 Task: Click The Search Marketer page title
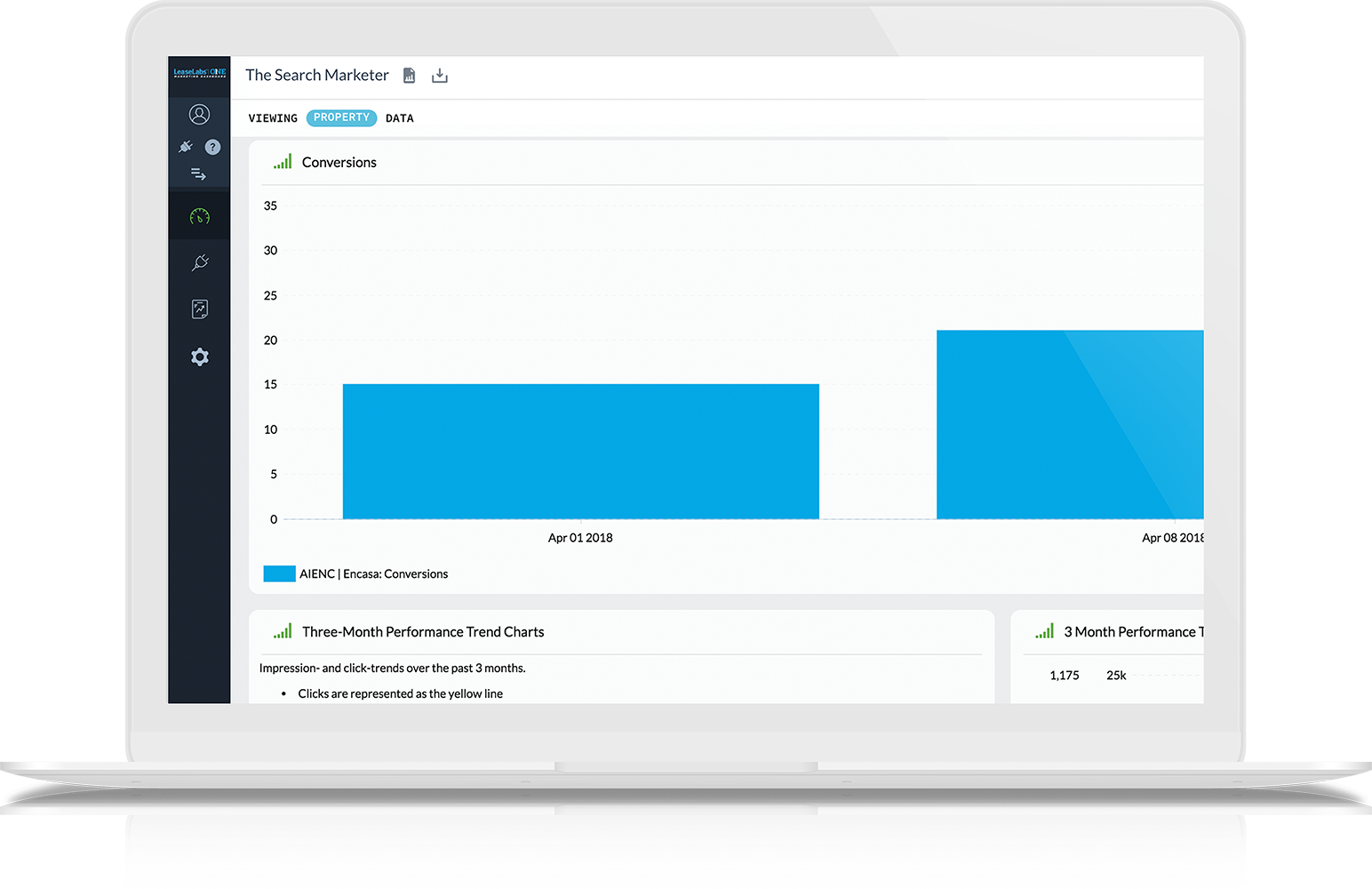[x=317, y=76]
